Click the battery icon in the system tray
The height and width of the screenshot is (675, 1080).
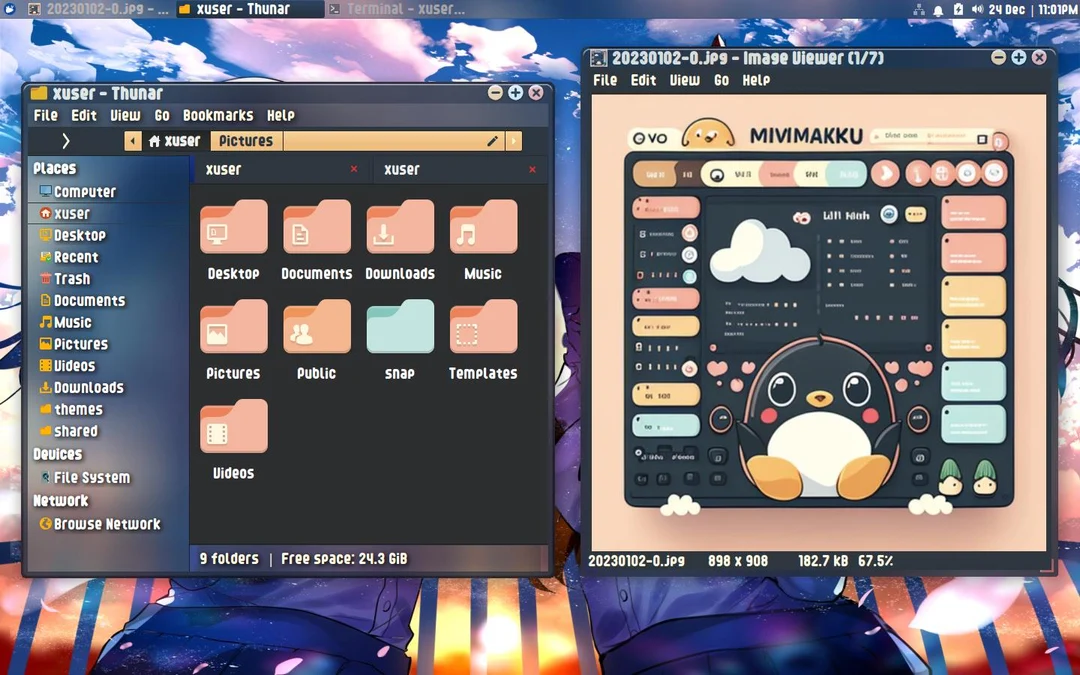(958, 9)
